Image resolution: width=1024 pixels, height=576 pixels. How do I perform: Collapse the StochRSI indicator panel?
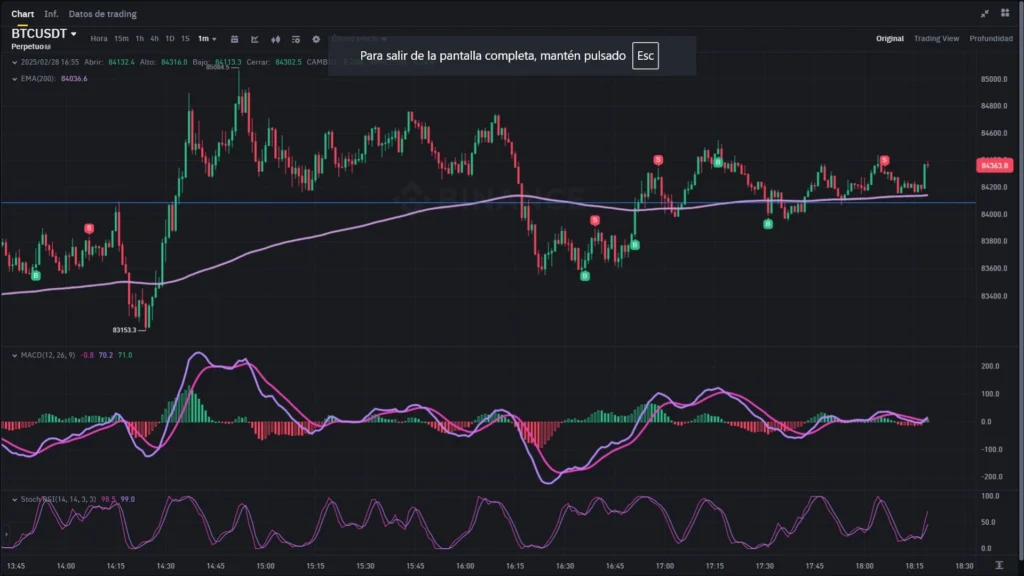(x=13, y=498)
